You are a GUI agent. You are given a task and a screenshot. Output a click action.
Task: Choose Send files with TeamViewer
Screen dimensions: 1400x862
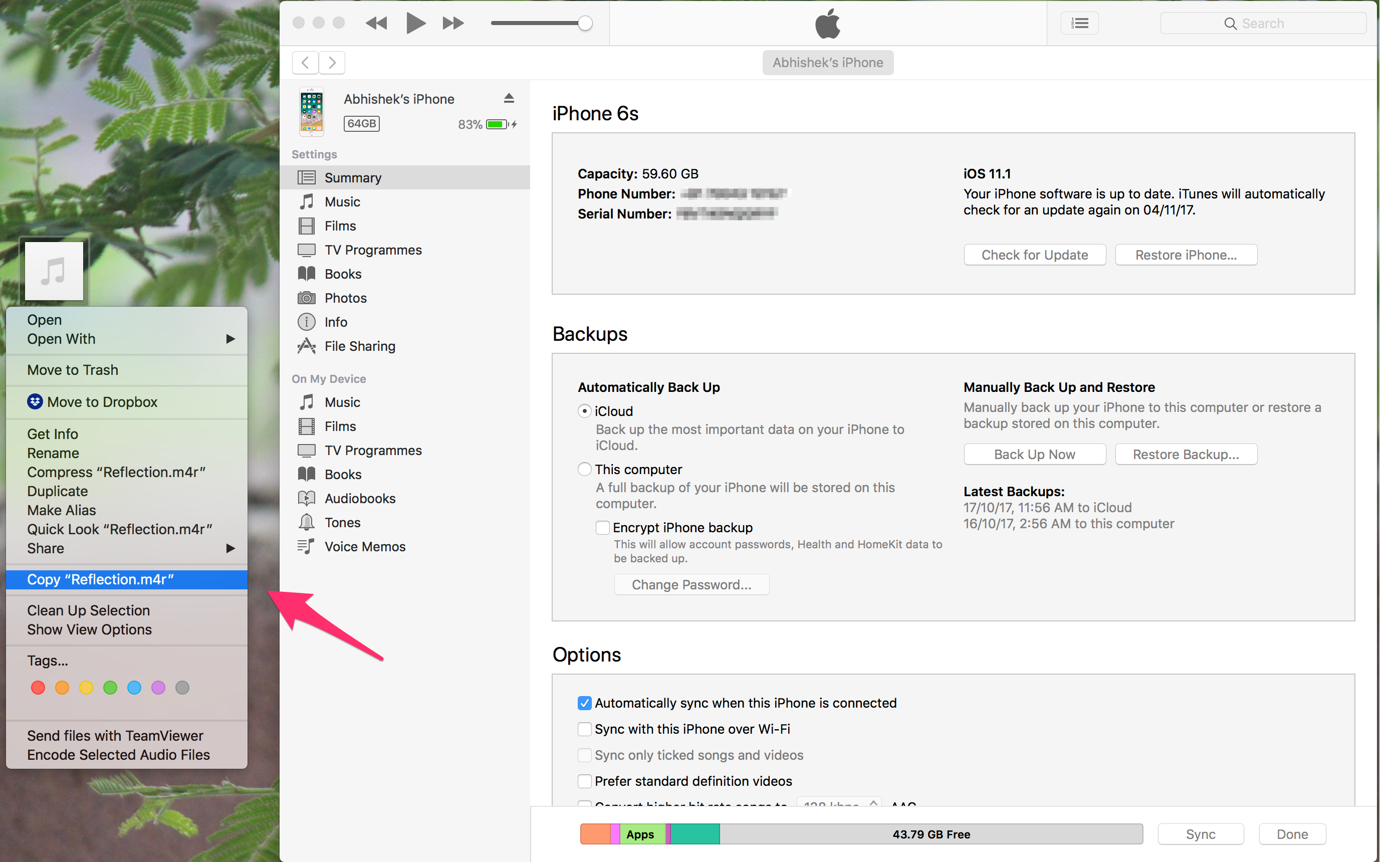tap(127, 735)
